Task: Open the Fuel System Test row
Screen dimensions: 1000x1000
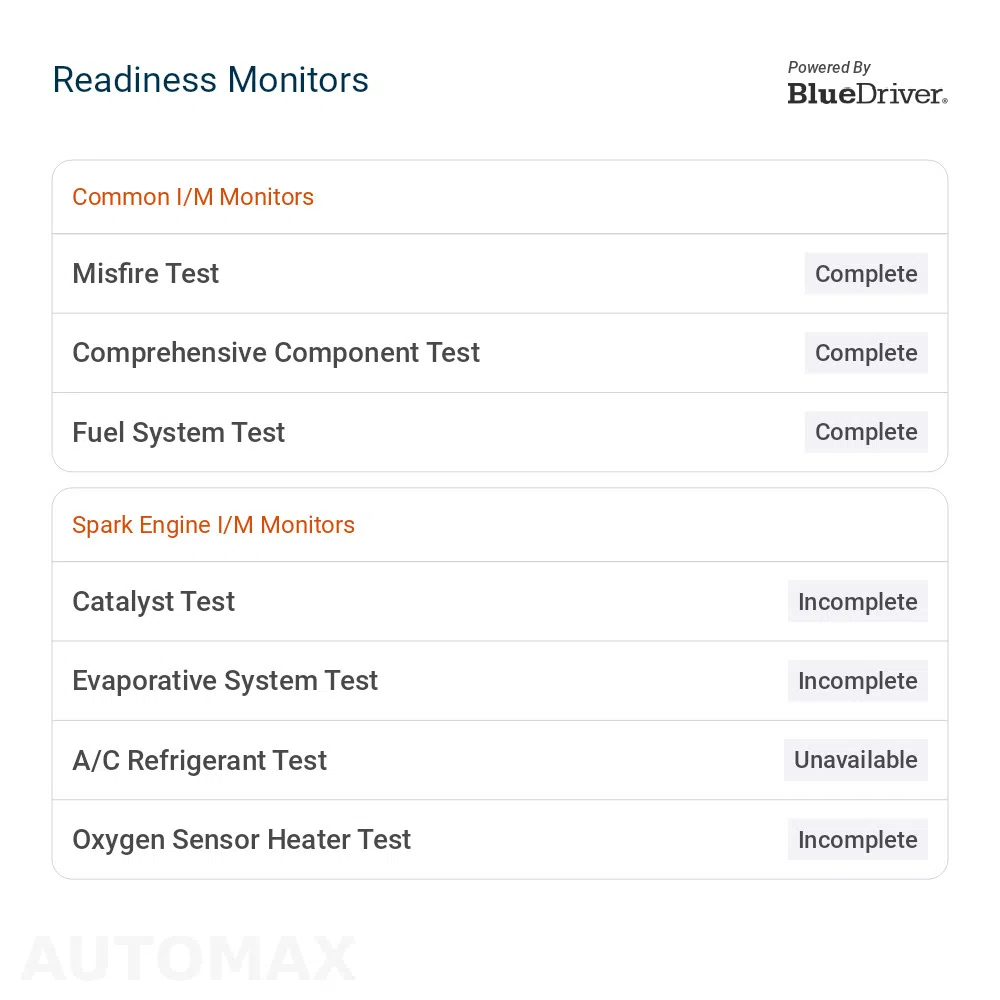Action: pyautogui.click(x=500, y=432)
